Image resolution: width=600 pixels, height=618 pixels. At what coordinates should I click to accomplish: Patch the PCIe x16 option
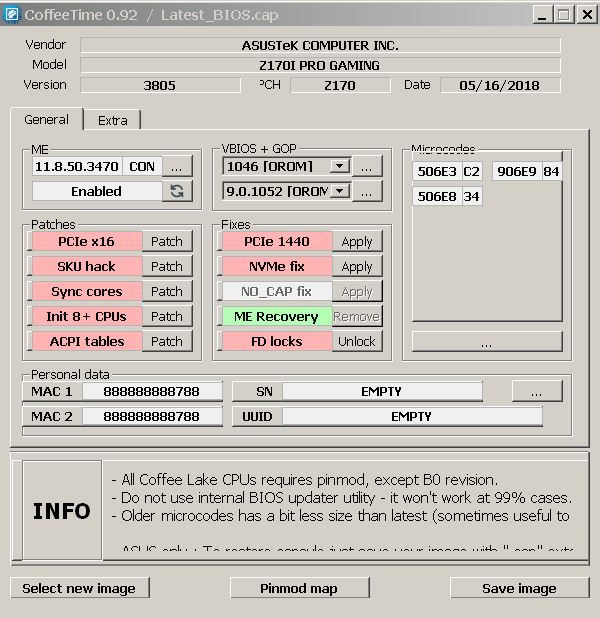click(167, 241)
